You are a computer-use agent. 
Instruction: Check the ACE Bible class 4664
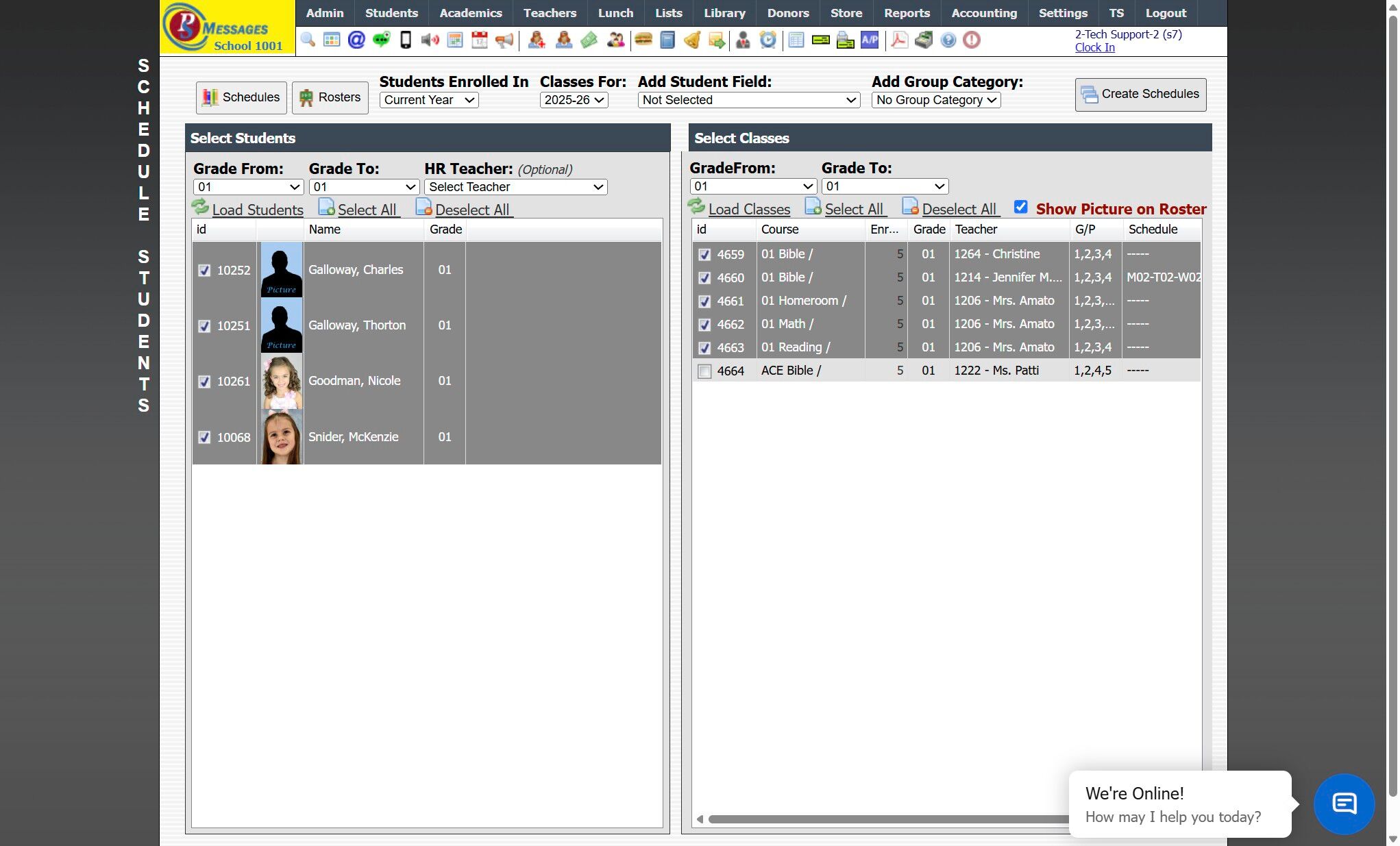point(704,371)
